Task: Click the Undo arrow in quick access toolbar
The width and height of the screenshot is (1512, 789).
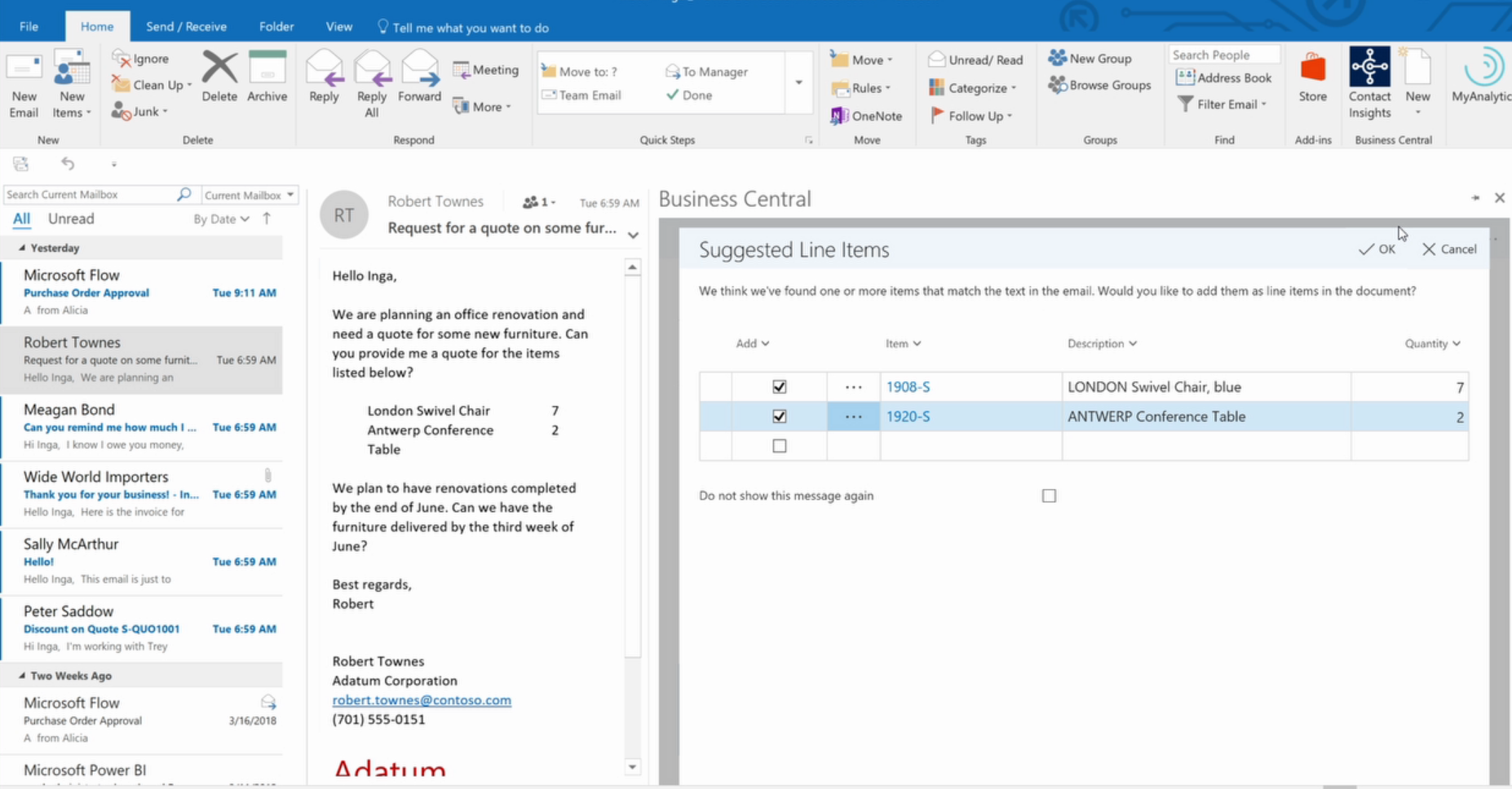Action: pyautogui.click(x=68, y=164)
